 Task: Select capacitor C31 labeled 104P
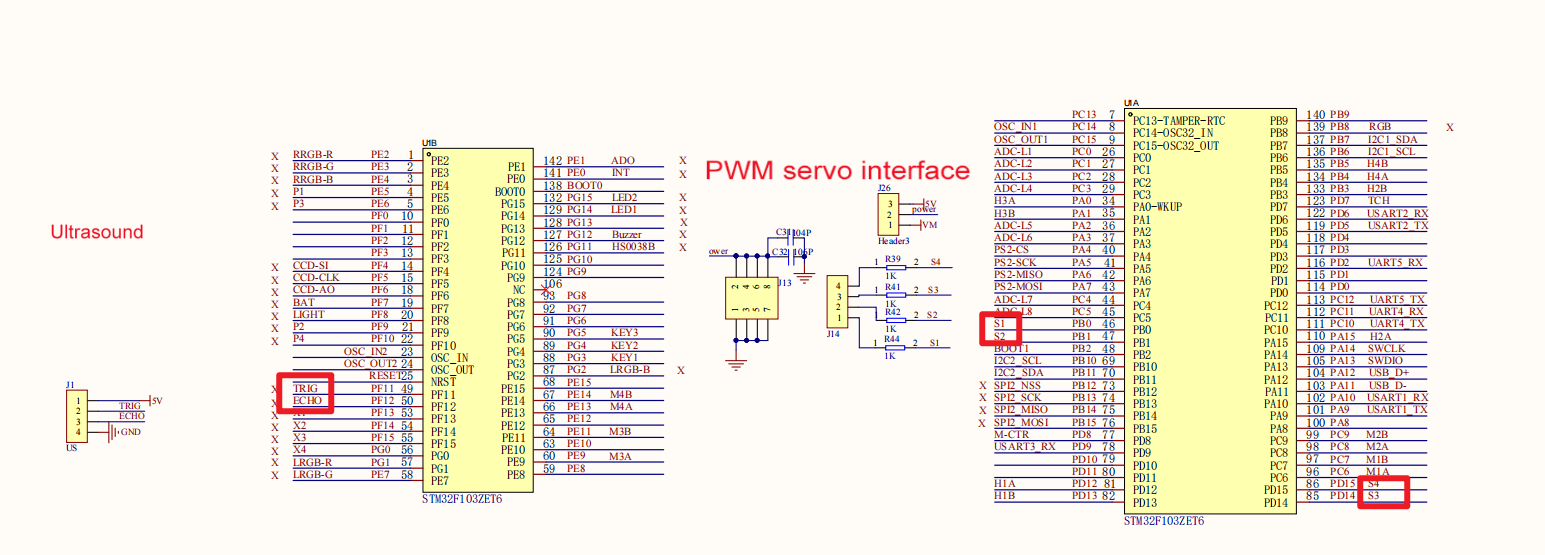point(791,236)
